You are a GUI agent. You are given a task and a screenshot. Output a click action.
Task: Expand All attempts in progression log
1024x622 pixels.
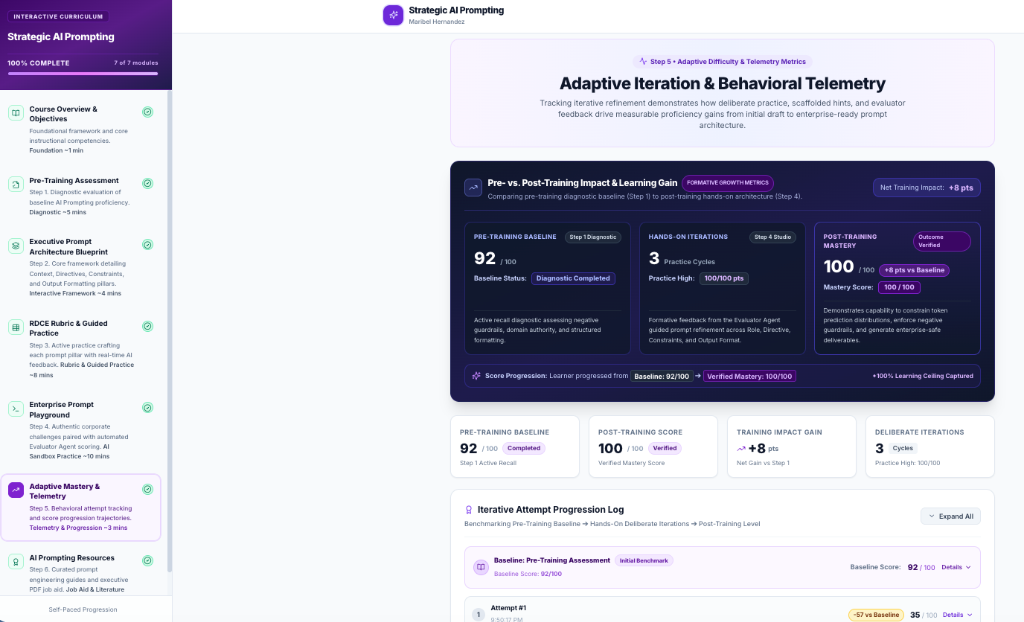click(951, 516)
